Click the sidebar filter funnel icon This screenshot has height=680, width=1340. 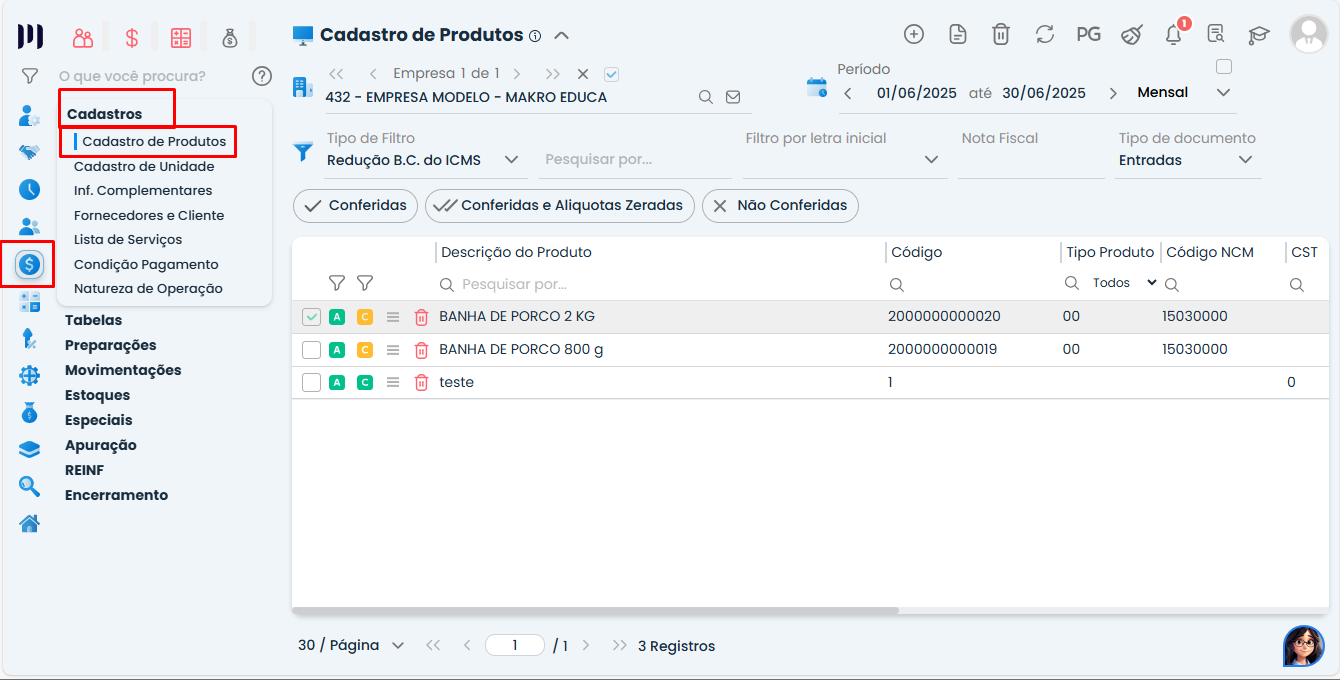(x=30, y=76)
